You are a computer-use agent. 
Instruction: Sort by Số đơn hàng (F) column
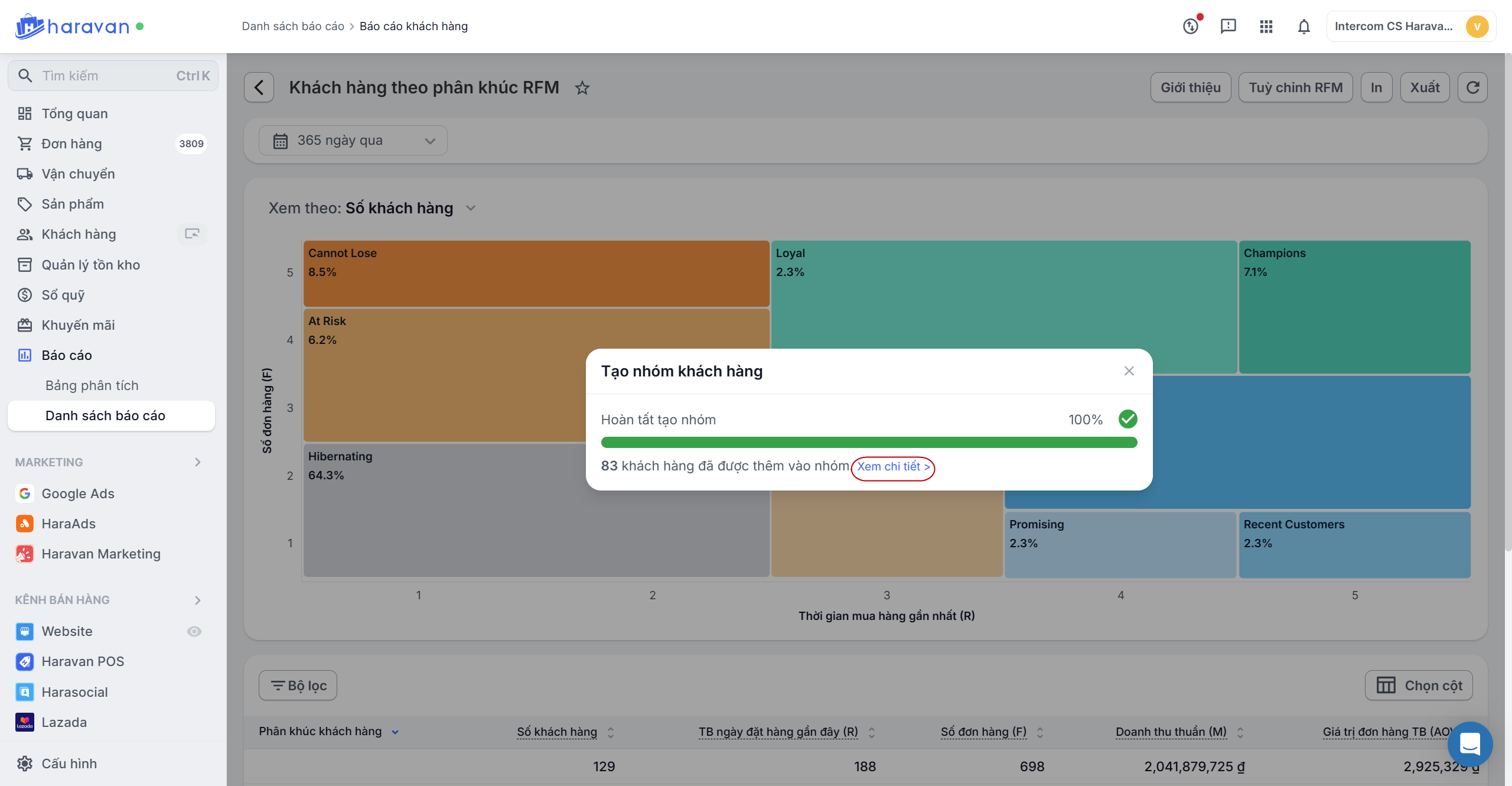coord(1040,732)
